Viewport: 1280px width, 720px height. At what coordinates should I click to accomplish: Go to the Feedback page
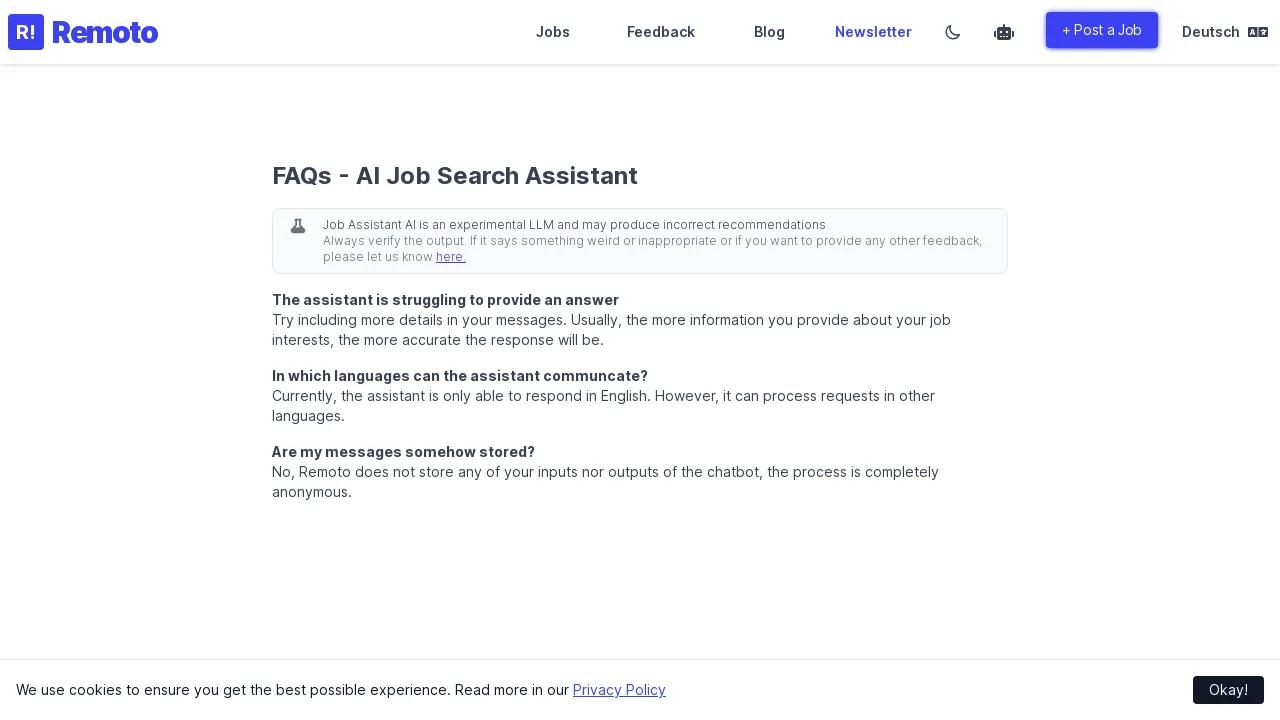(661, 32)
